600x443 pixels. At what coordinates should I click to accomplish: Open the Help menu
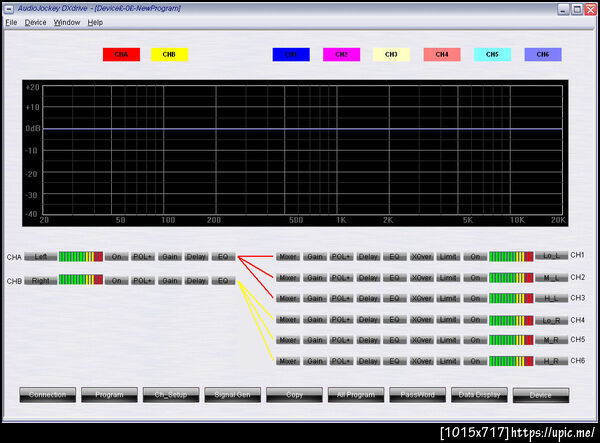95,23
